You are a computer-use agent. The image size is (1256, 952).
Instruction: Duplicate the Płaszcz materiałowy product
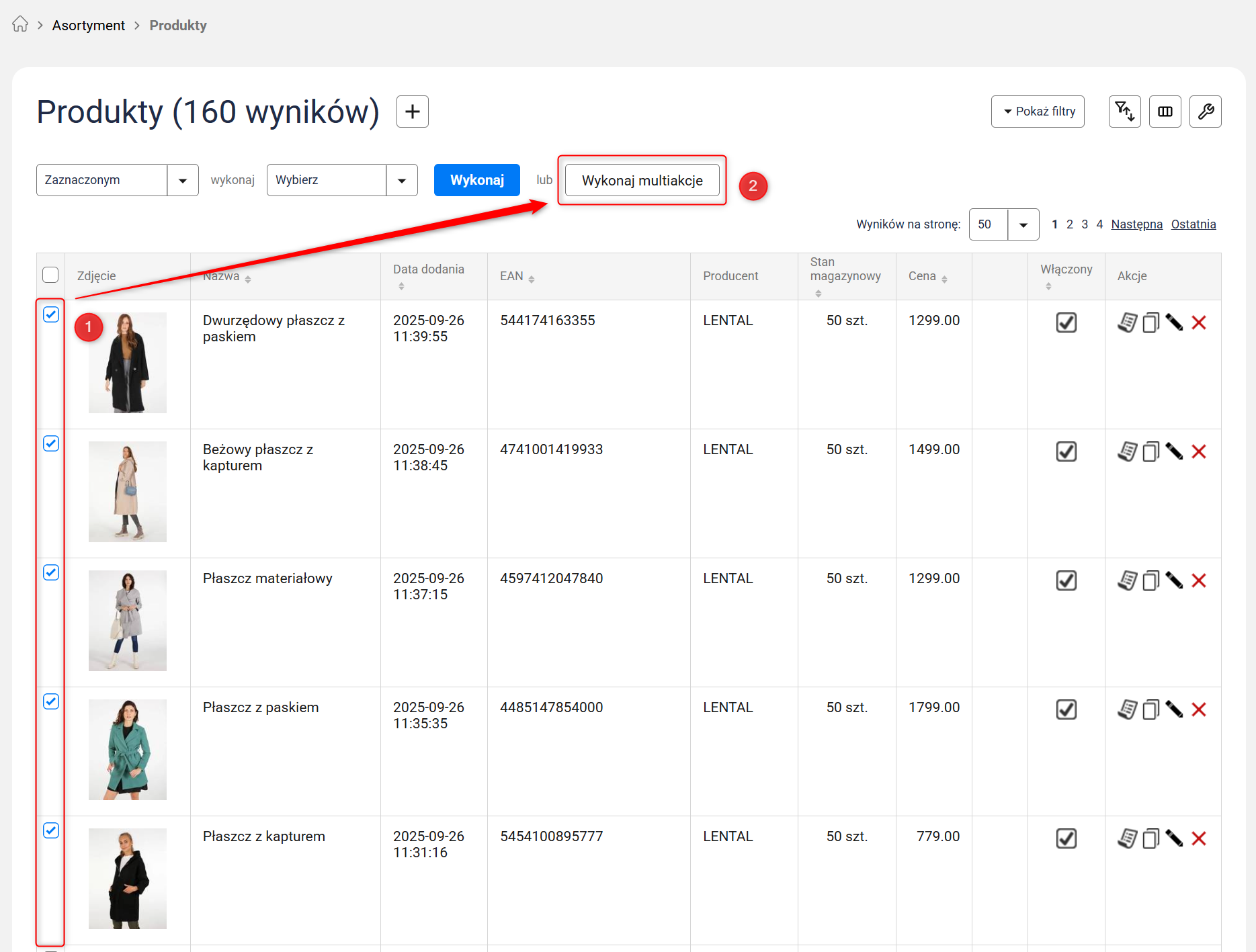point(1150,581)
